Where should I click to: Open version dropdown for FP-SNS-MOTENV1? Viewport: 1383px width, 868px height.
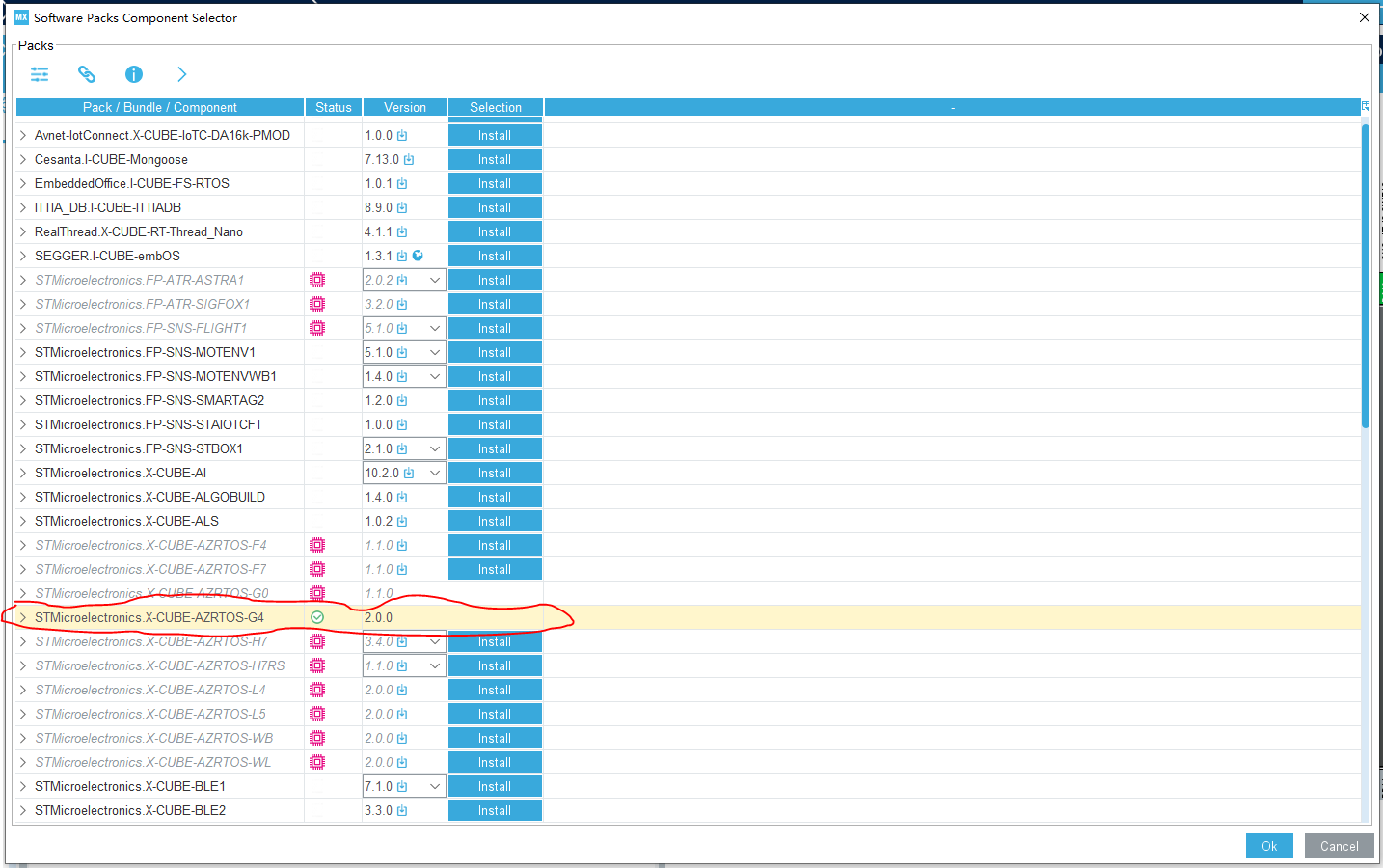coord(435,352)
